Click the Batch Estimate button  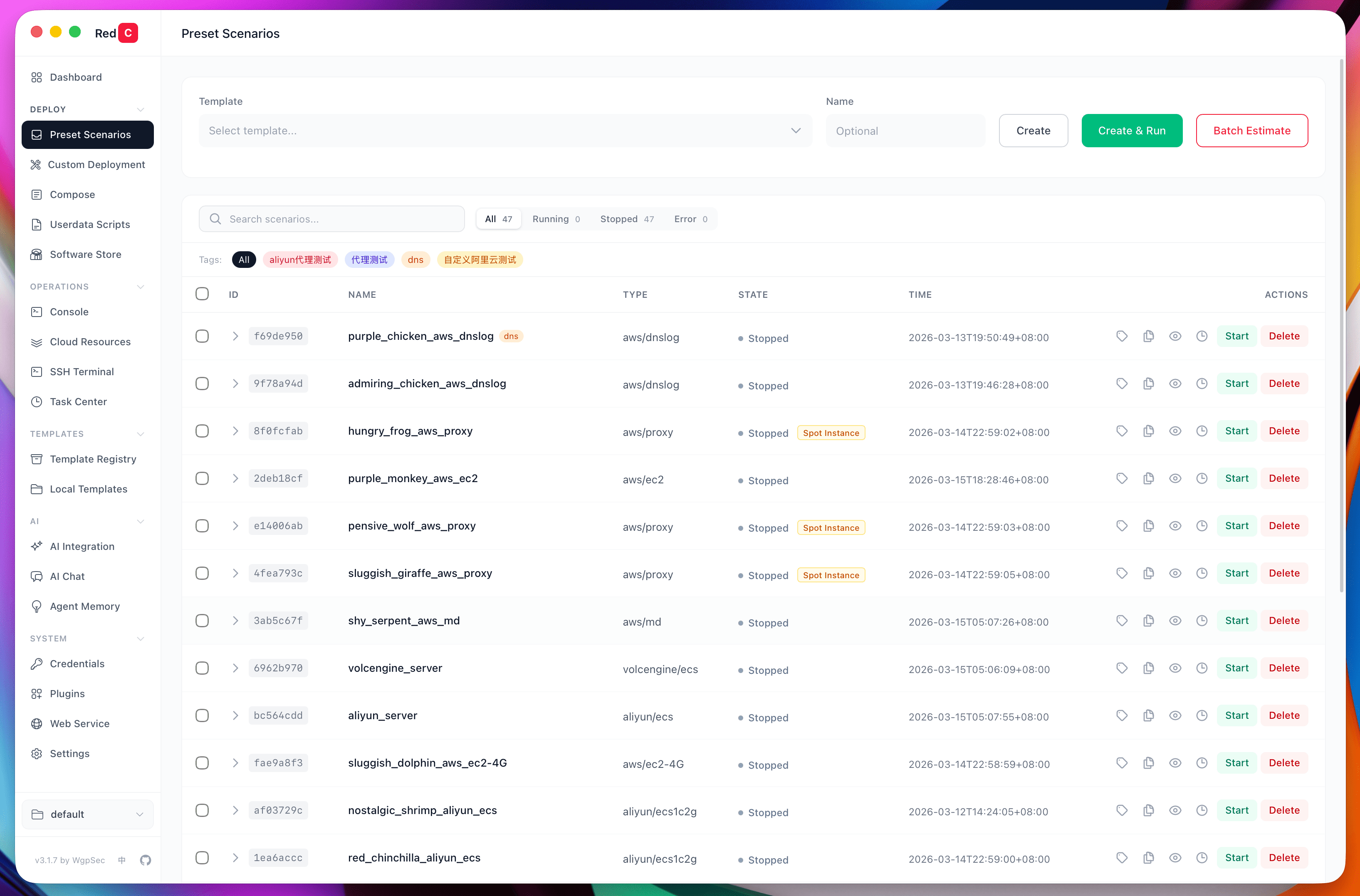[1251, 130]
